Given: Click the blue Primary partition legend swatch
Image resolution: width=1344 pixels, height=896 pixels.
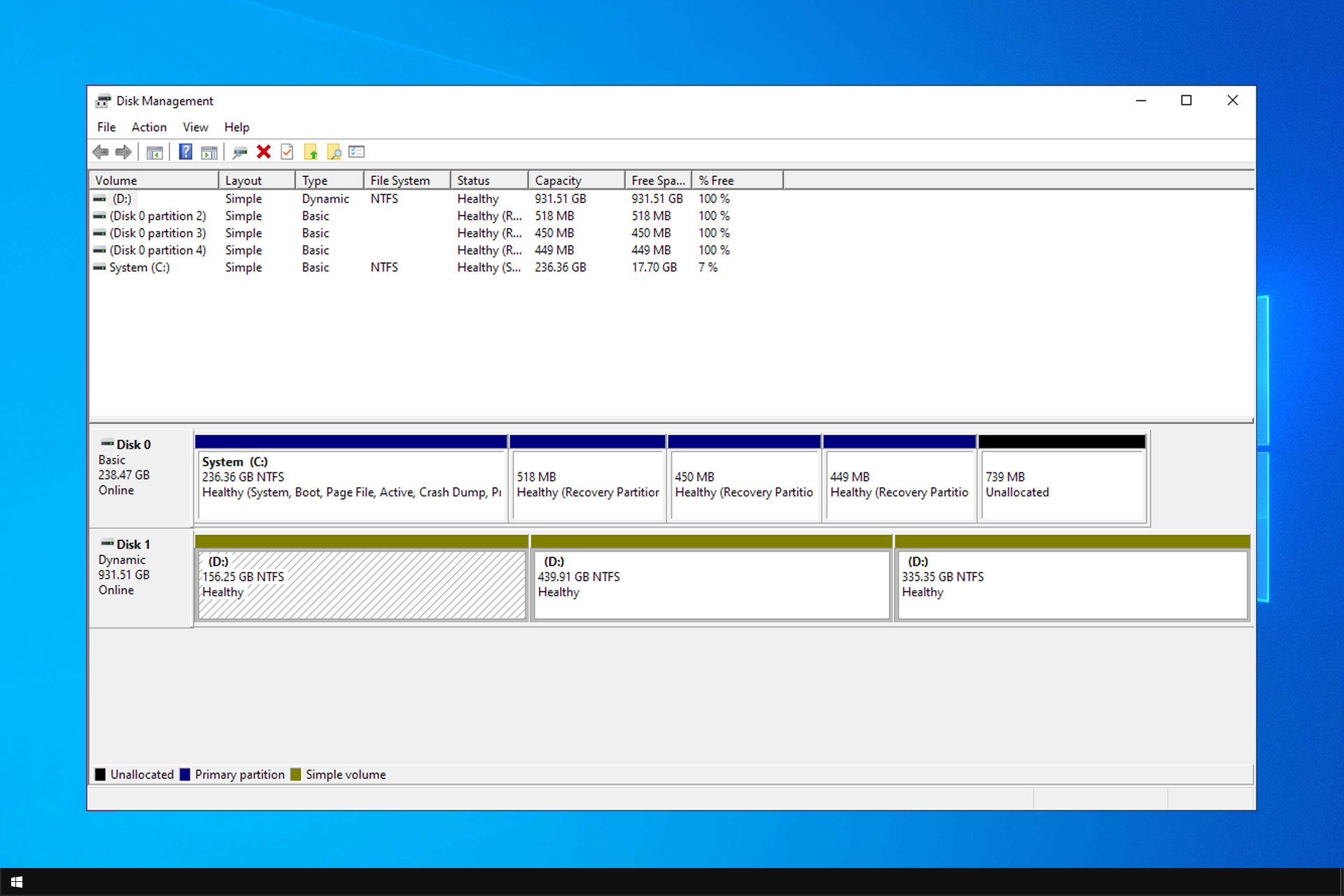Looking at the screenshot, I should click(185, 774).
